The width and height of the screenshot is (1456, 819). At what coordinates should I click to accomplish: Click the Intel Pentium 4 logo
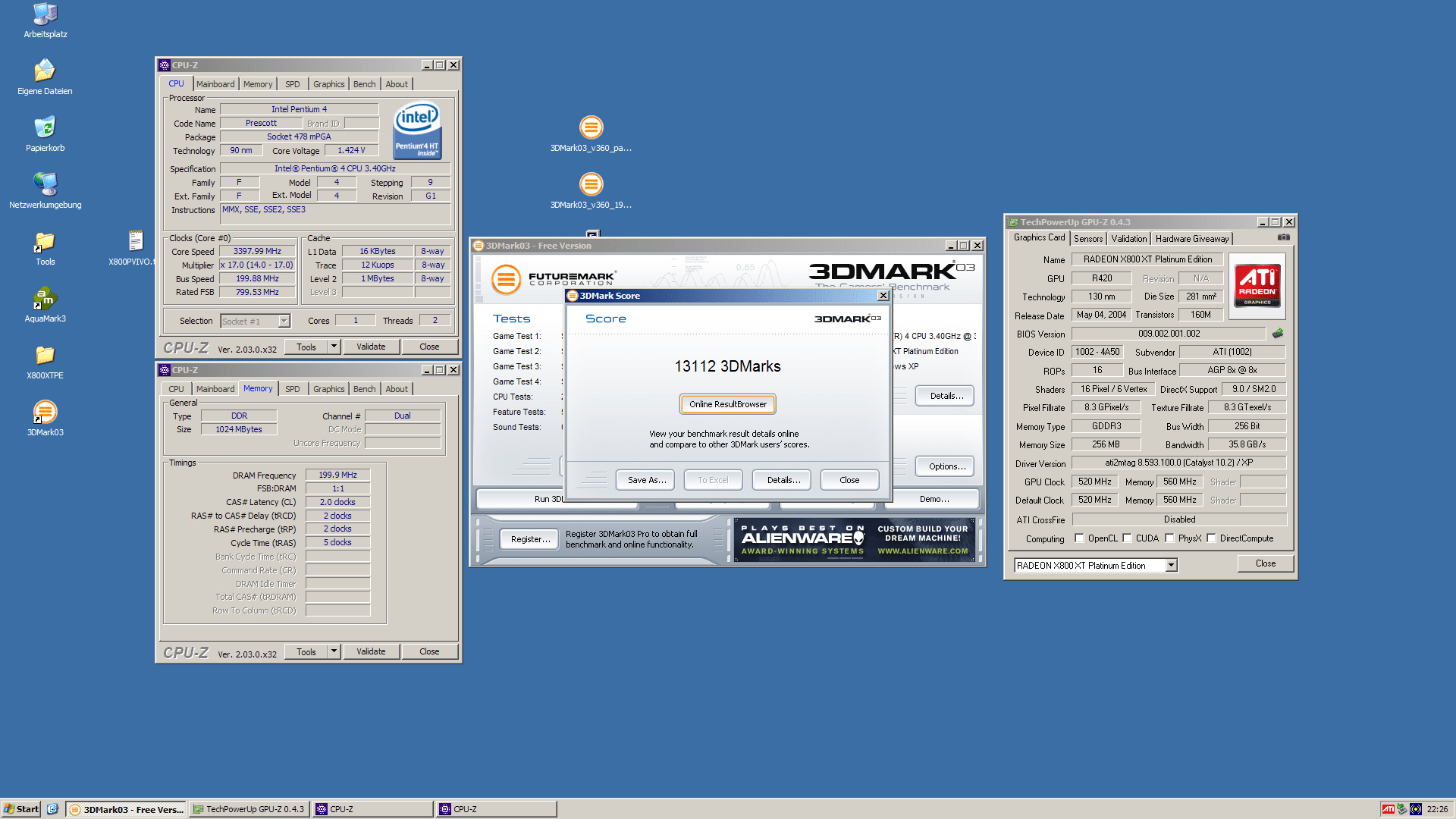coord(416,130)
